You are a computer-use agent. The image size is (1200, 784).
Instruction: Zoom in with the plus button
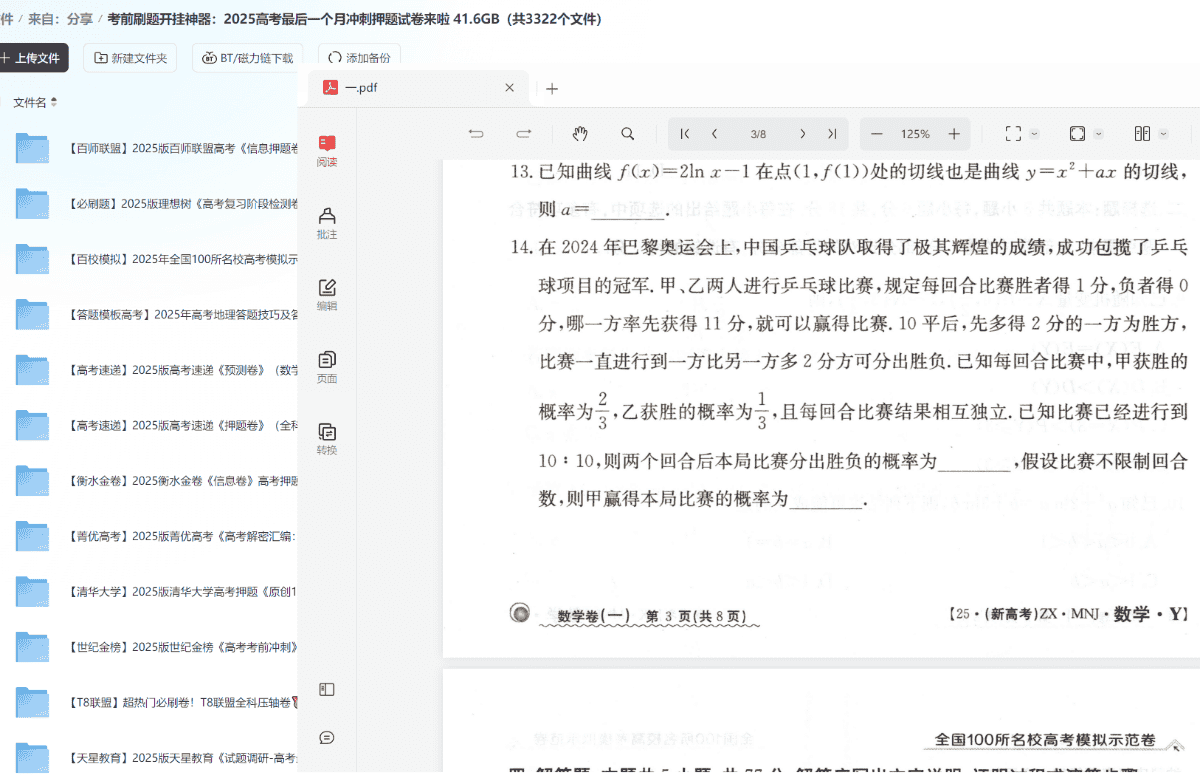coord(954,134)
